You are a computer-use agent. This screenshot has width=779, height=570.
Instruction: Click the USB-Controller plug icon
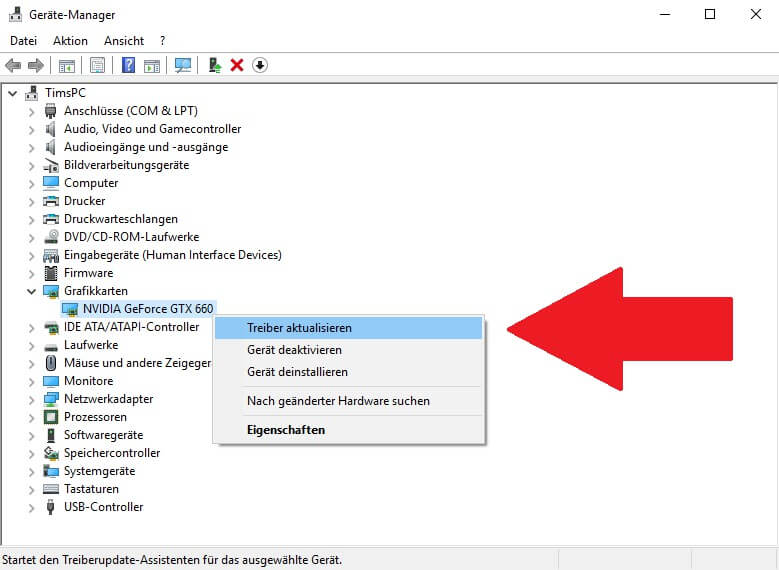(x=50, y=507)
